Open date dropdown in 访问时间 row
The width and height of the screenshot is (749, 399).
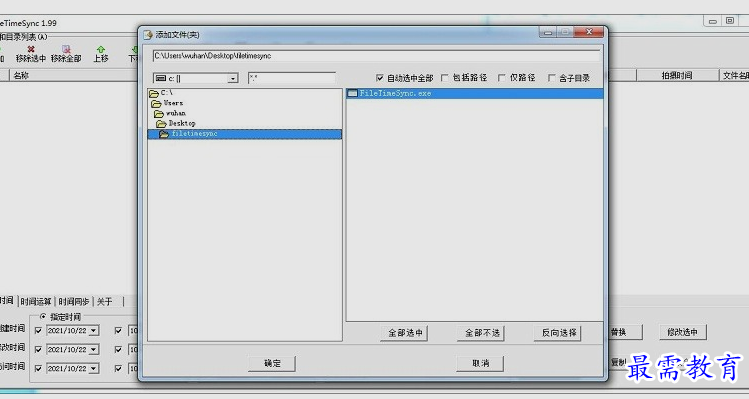click(94, 369)
